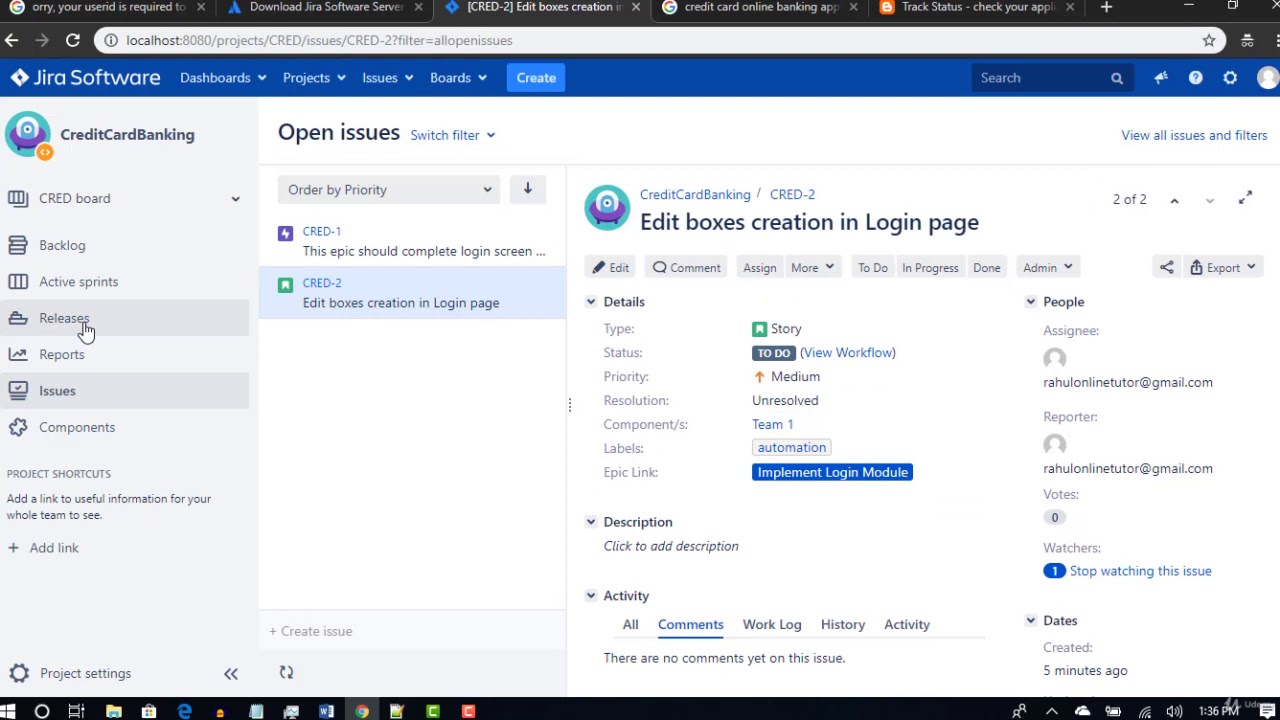
Task: Open Word from the taskbar
Action: coord(326,711)
